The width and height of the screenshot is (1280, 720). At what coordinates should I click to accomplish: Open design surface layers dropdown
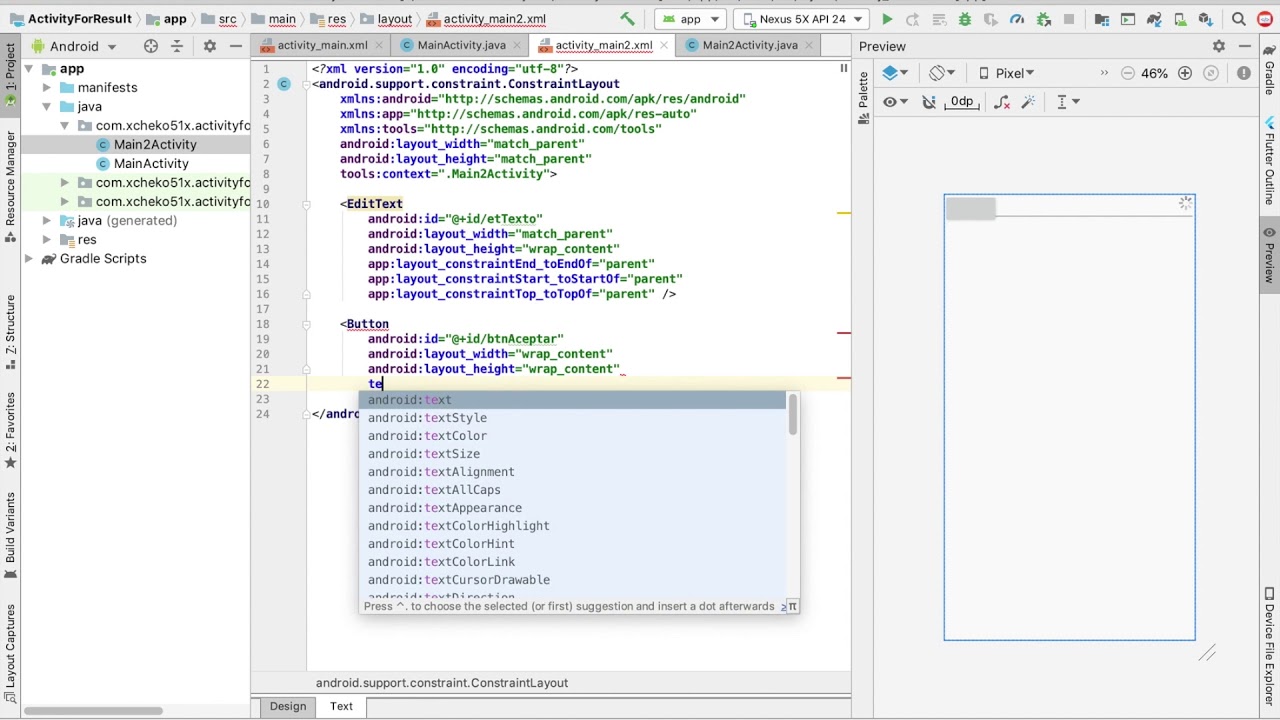pos(895,73)
